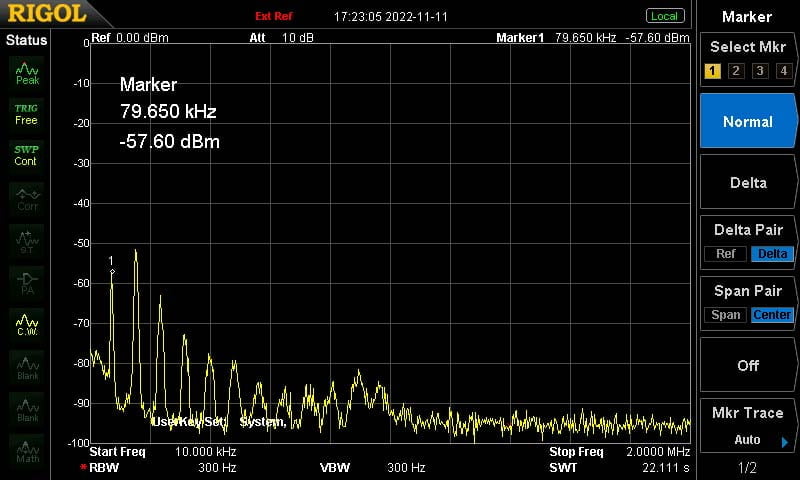Click the Att 10 dB readout
The width and height of the screenshot is (800, 480).
(281, 37)
